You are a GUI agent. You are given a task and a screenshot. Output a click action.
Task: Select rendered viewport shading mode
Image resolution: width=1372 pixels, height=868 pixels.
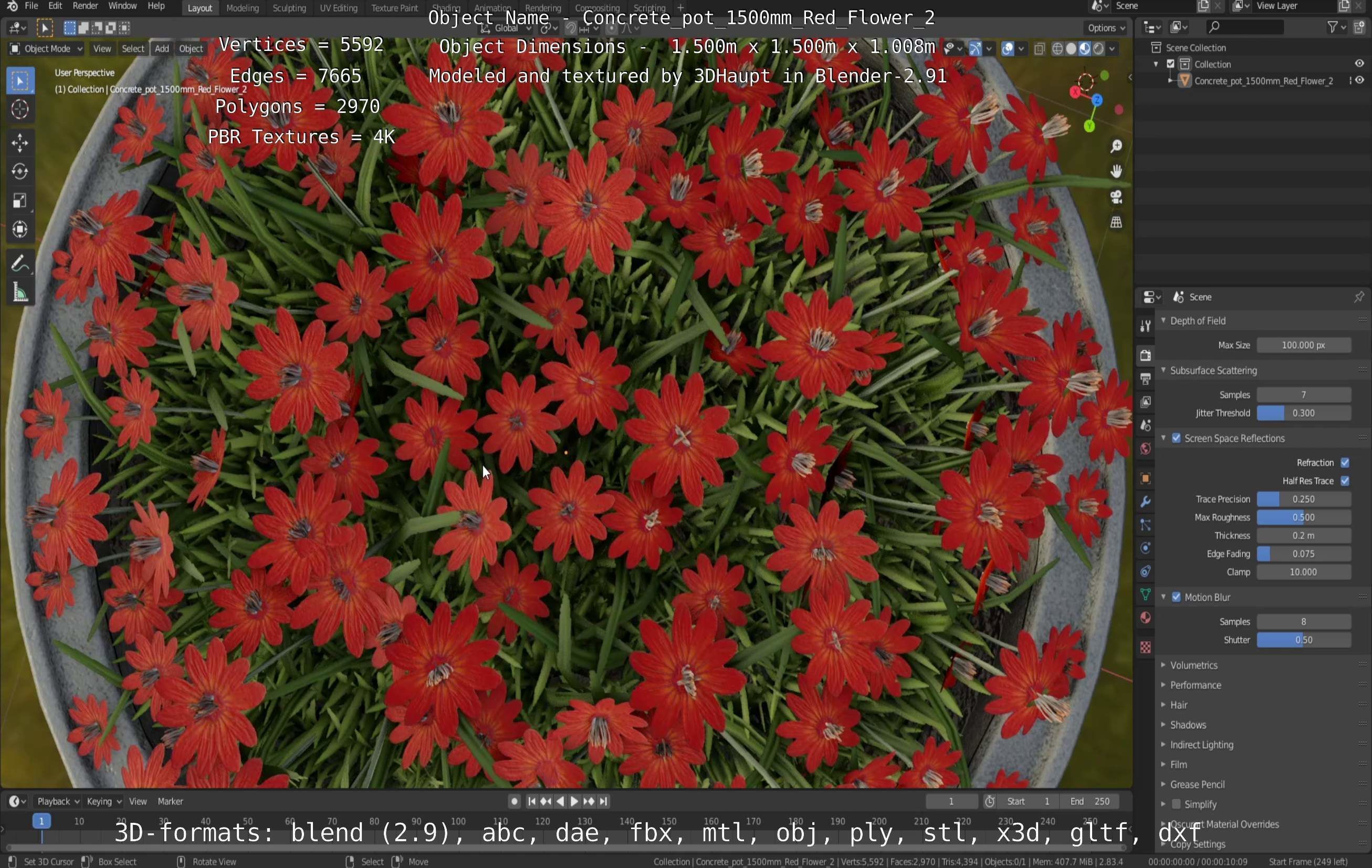[1098, 49]
